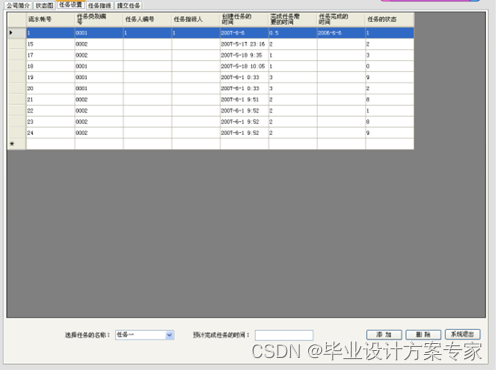Click the 任务类别编号 cell 0002 in row 21
Viewport: 497px width, 371px height.
click(99, 99)
